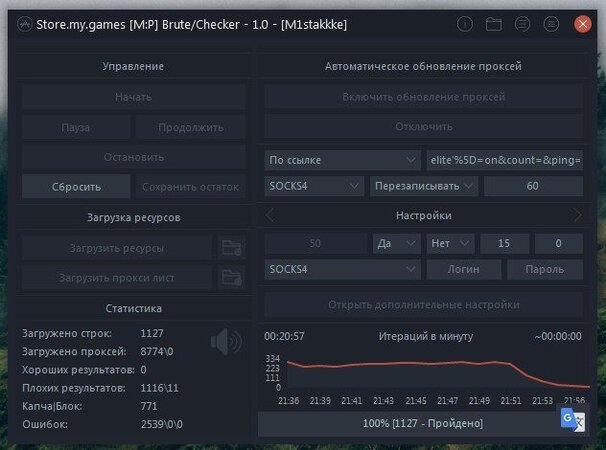This screenshot has width=606, height=450.
Task: Toggle the speaker sound icon
Action: 226,342
